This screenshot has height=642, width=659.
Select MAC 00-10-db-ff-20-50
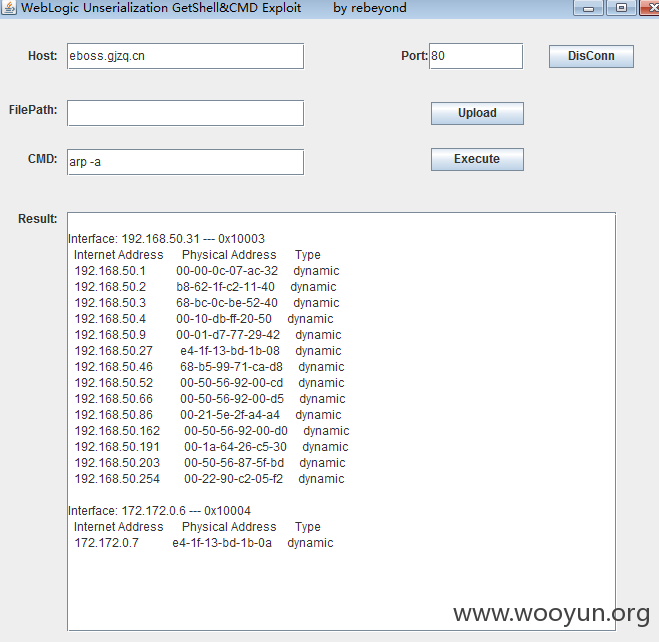(224, 318)
